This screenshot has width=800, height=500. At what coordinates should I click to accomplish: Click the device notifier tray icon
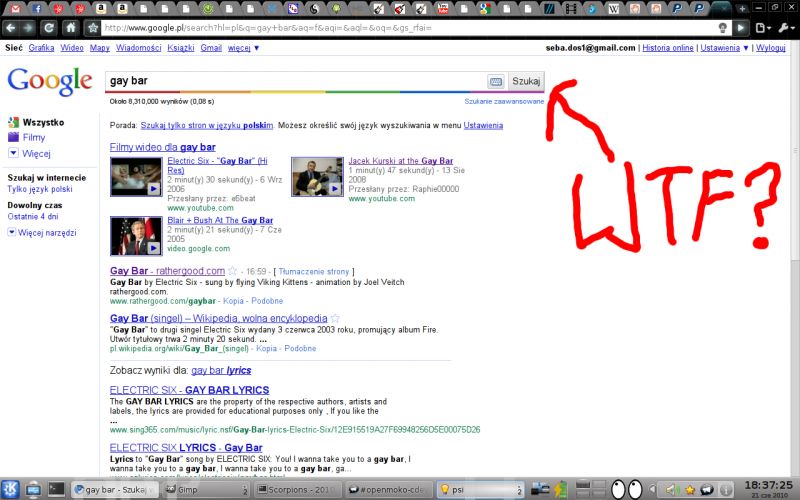click(540, 490)
